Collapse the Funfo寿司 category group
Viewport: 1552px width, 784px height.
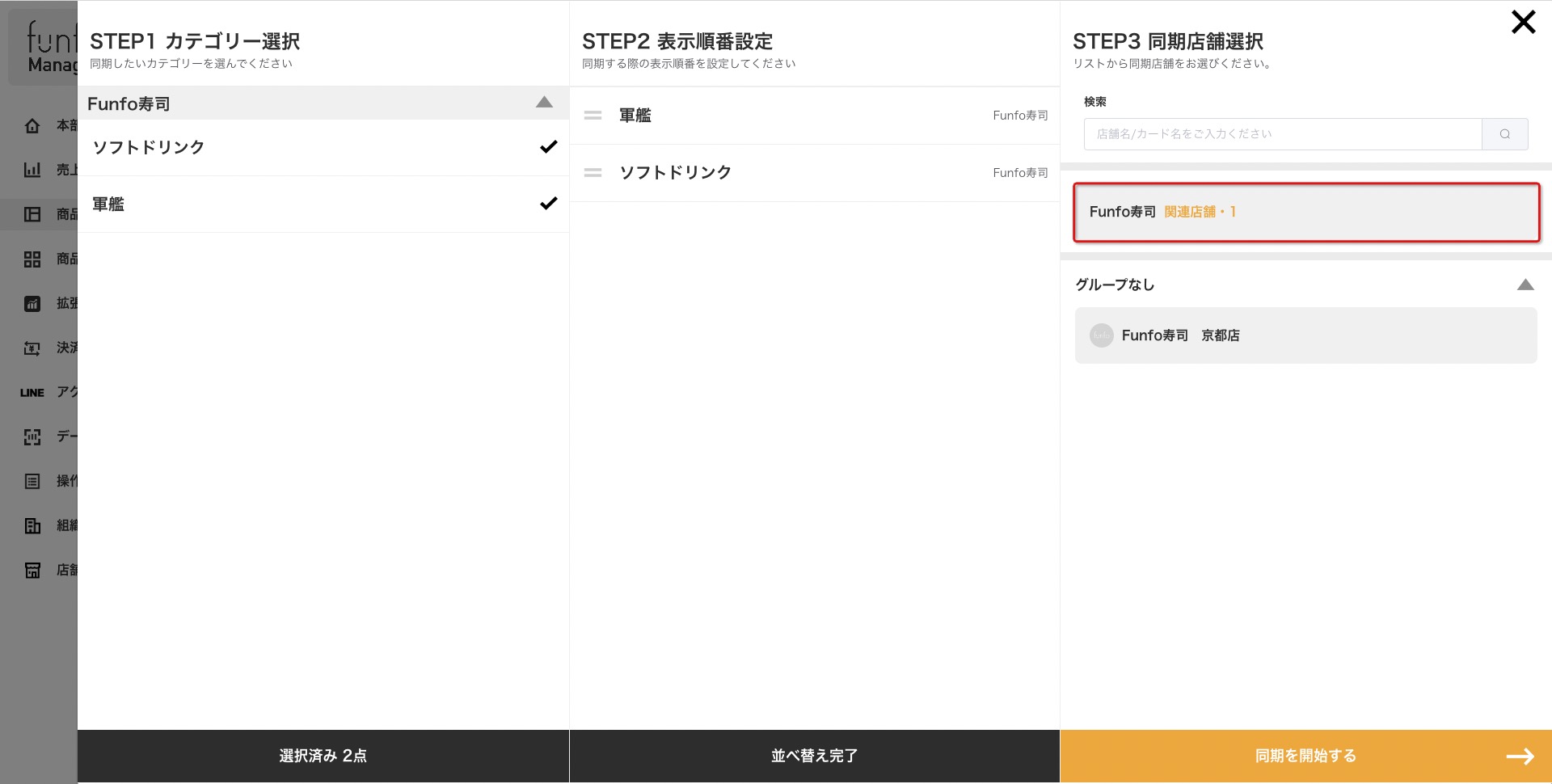(545, 103)
